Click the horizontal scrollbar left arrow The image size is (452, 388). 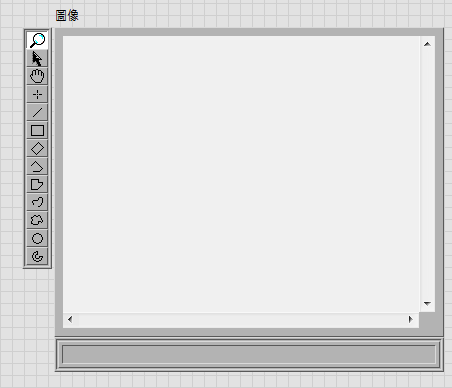pos(70,319)
